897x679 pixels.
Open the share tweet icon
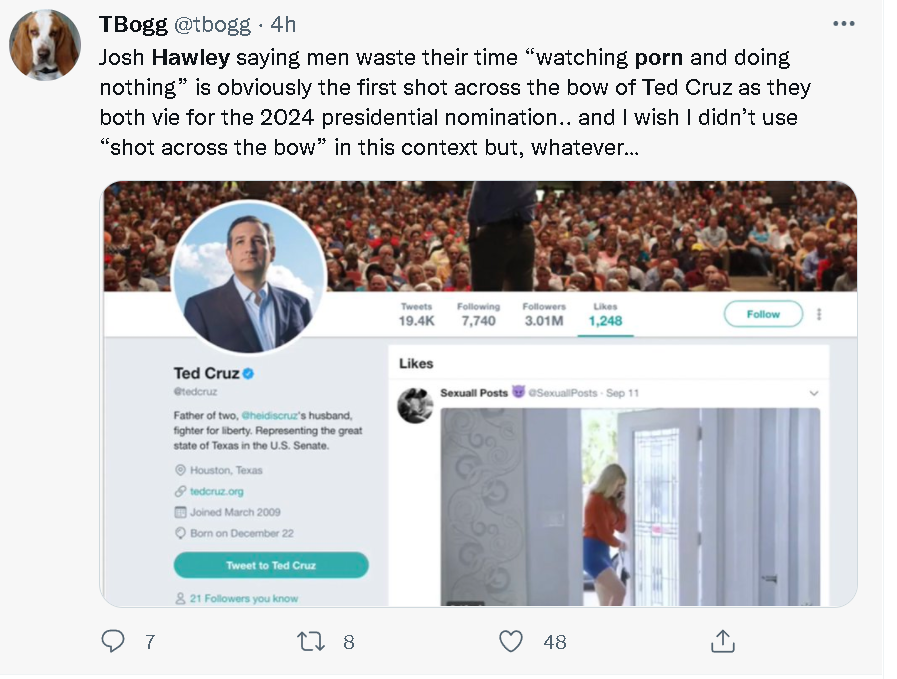click(x=722, y=641)
